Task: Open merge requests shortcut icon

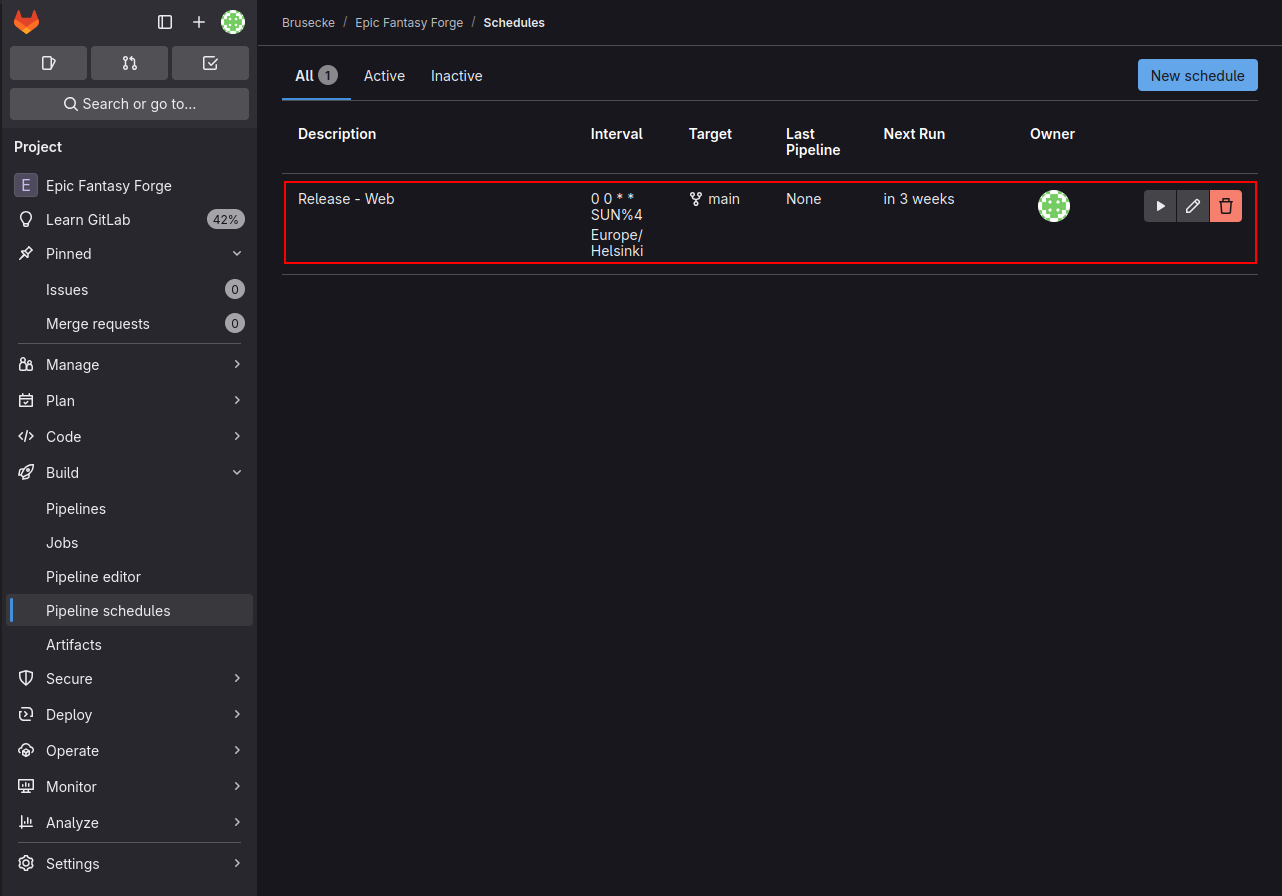Action: (129, 63)
